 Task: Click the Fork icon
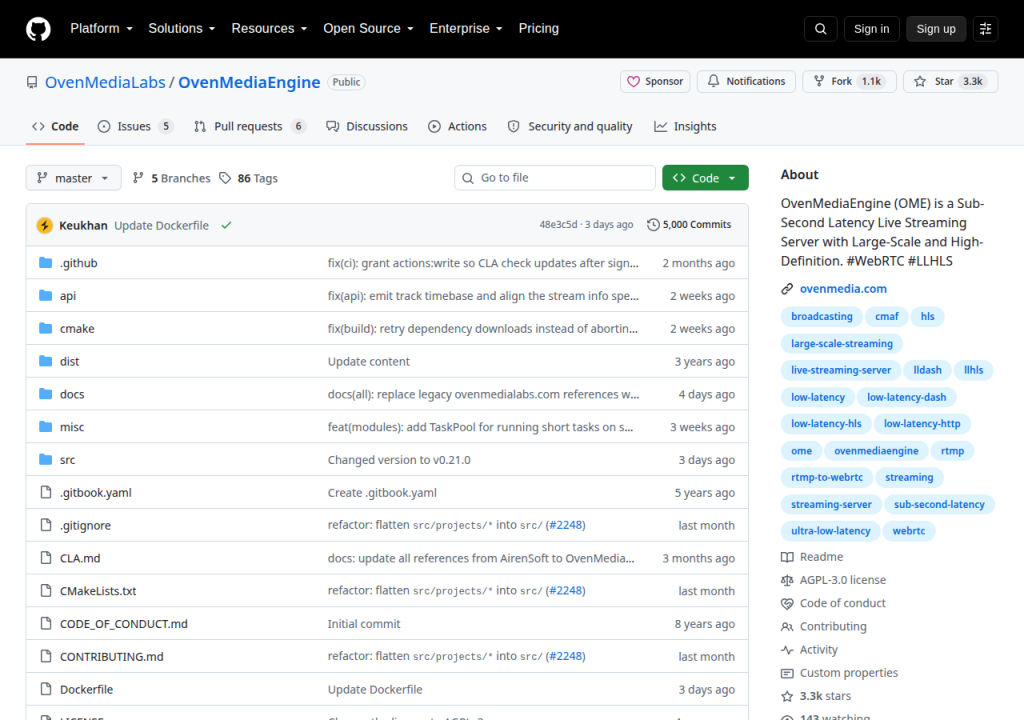pos(818,81)
